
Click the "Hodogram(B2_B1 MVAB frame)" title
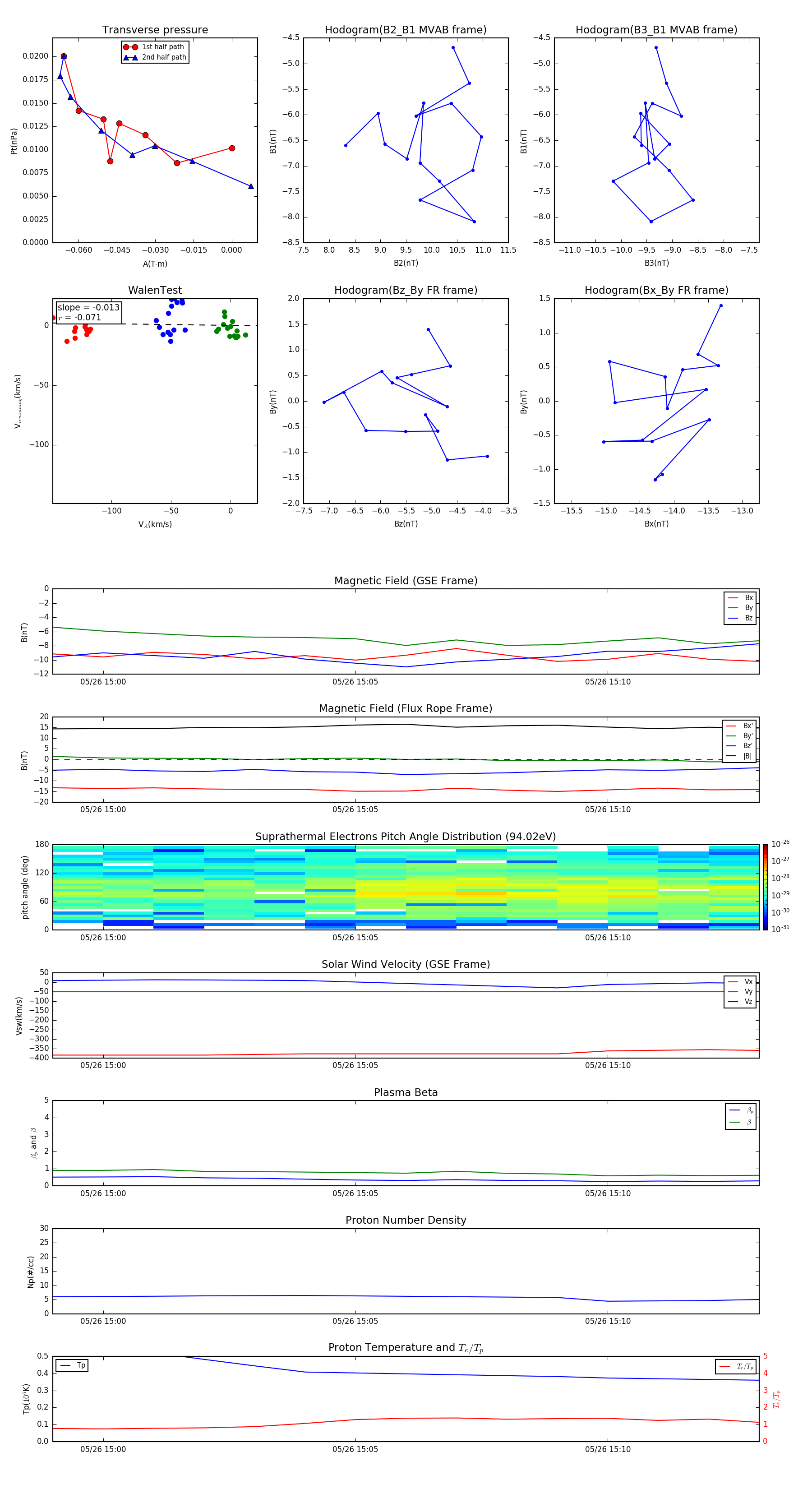pyautogui.click(x=406, y=30)
